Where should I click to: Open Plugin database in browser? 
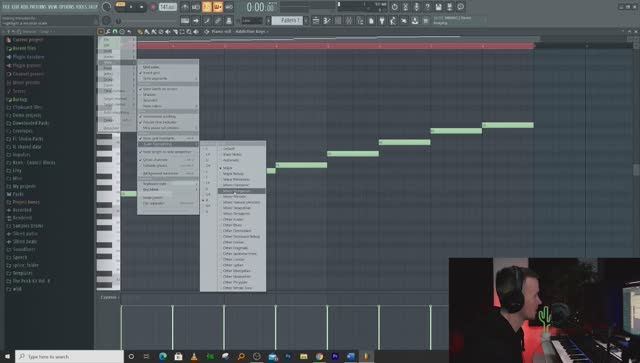point(28,57)
